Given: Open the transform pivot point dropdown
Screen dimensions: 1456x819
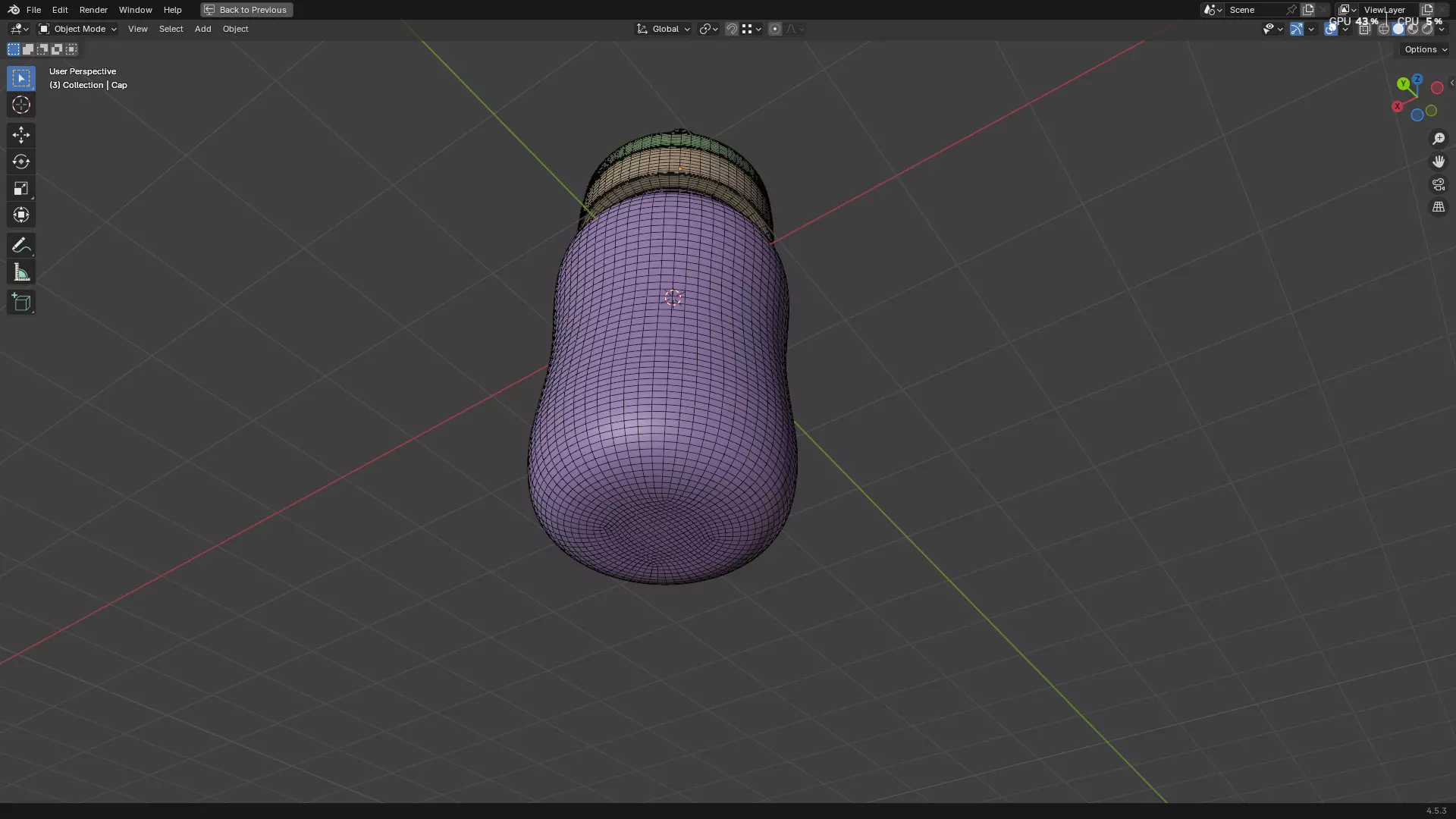Looking at the screenshot, I should (708, 29).
